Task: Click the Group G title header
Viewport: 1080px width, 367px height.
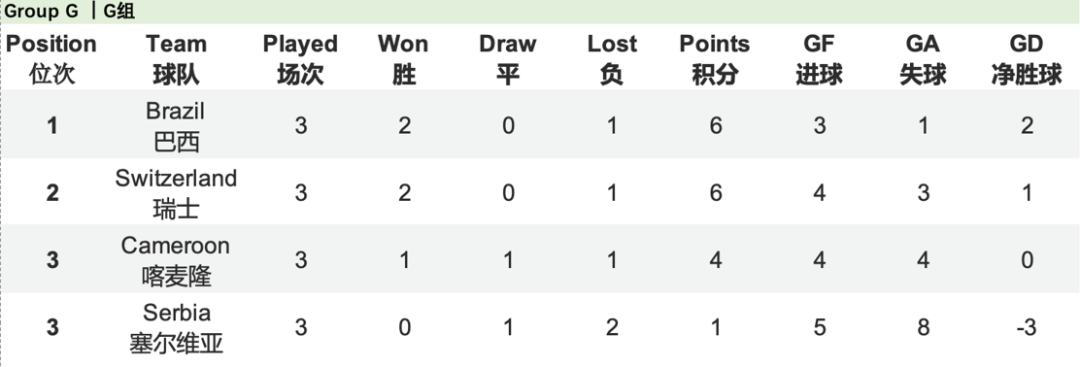Action: pyautogui.click(x=70, y=12)
